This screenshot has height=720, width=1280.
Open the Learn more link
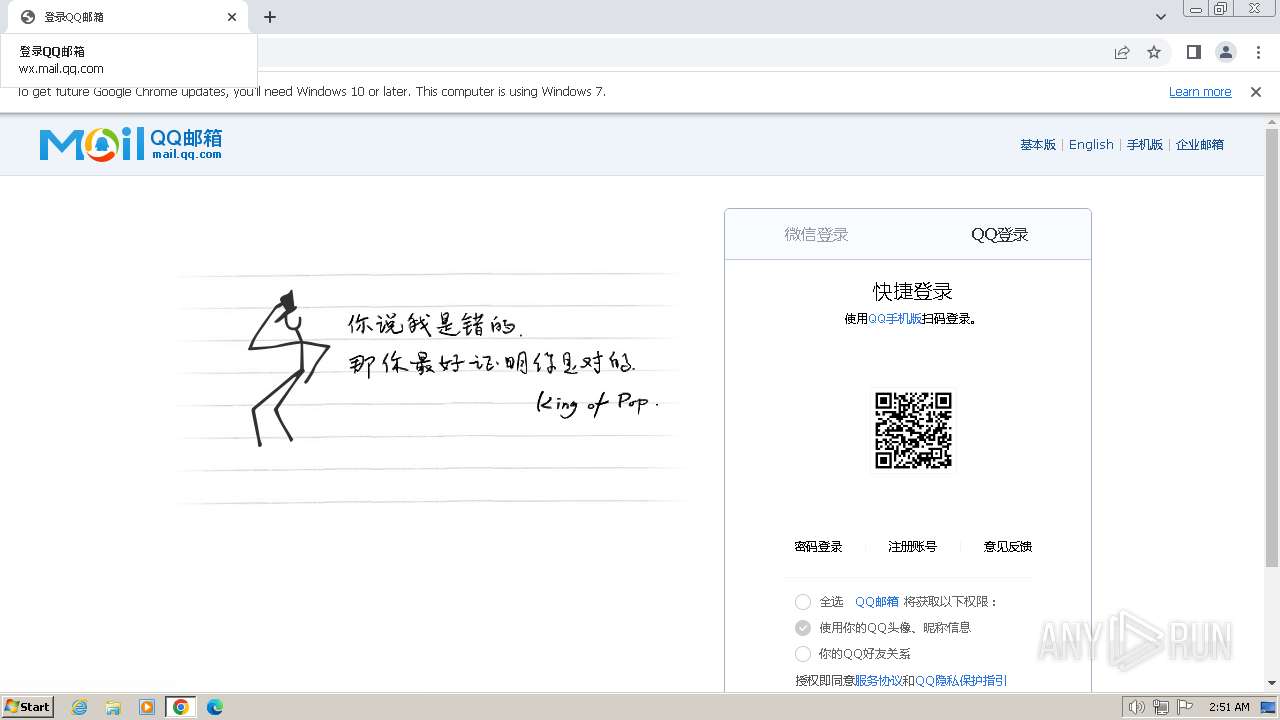(x=1200, y=92)
